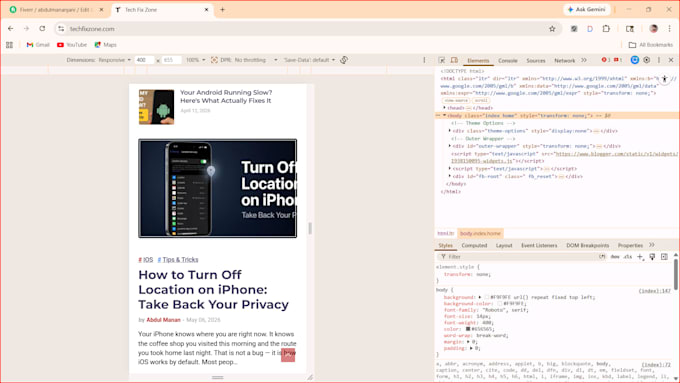The width and height of the screenshot is (680, 383).
Task: Open the Gmail bookmark
Action: (38, 45)
